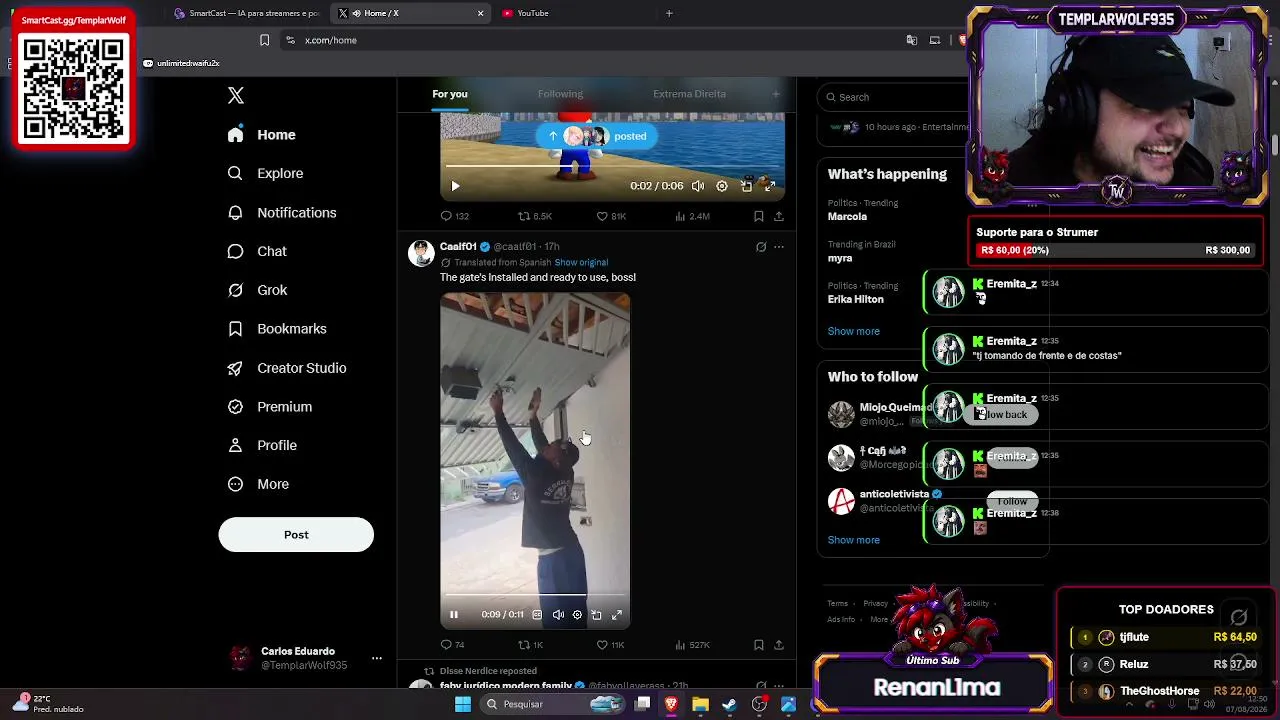Open Chat from the sidebar

click(258, 251)
